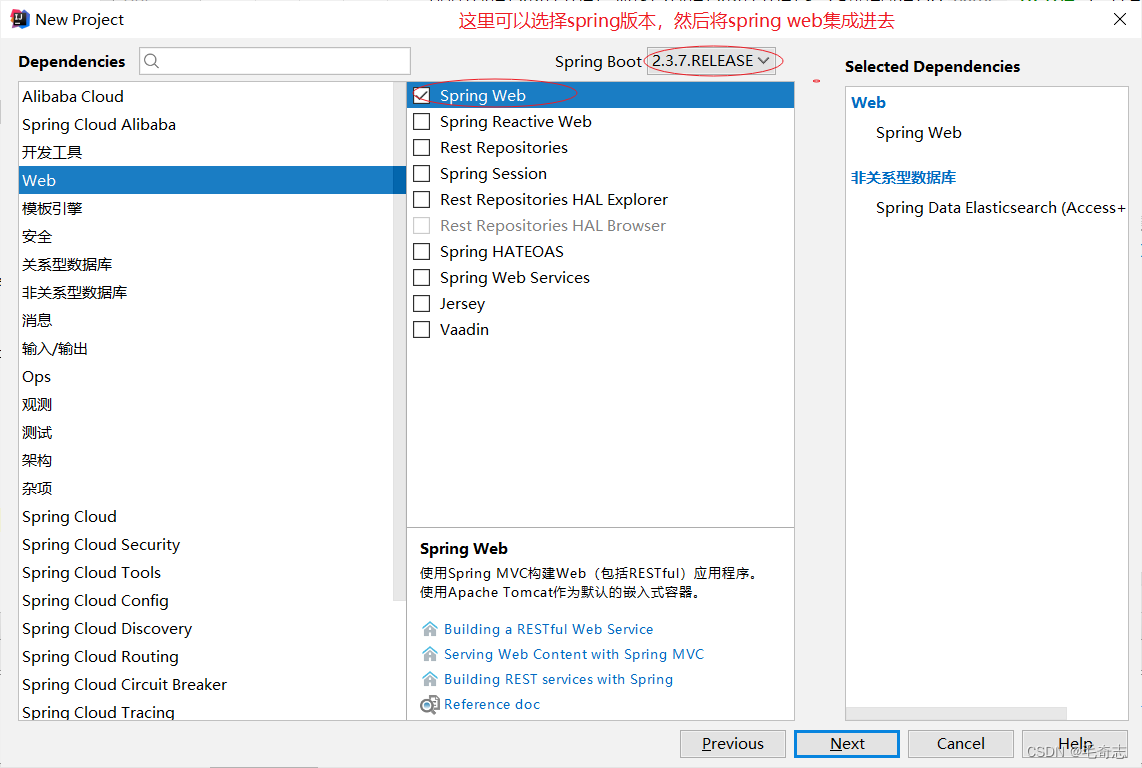The height and width of the screenshot is (768, 1142).
Task: Click the Web group header in Selected Dependencies
Action: point(868,103)
